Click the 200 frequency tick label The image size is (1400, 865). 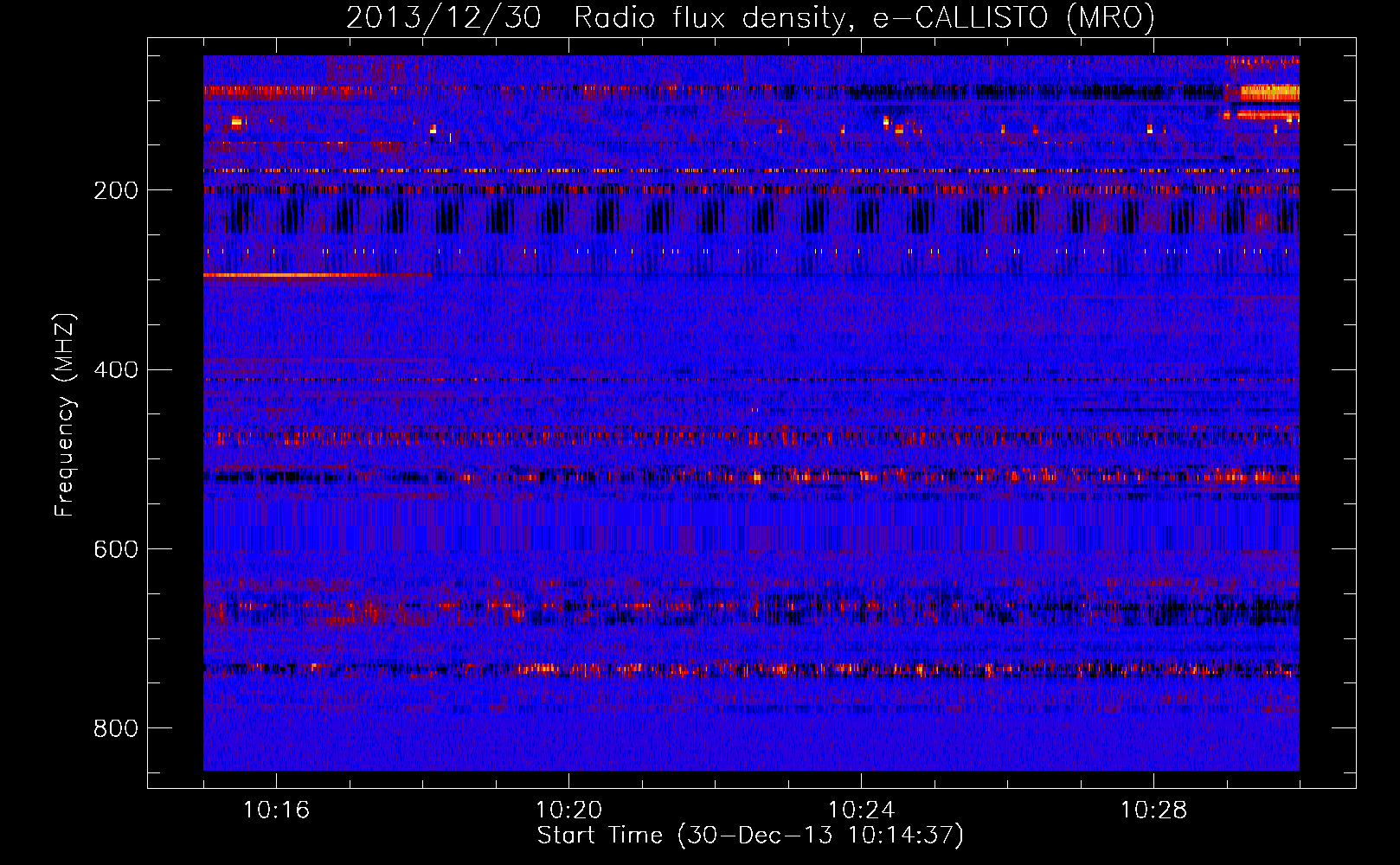(116, 190)
